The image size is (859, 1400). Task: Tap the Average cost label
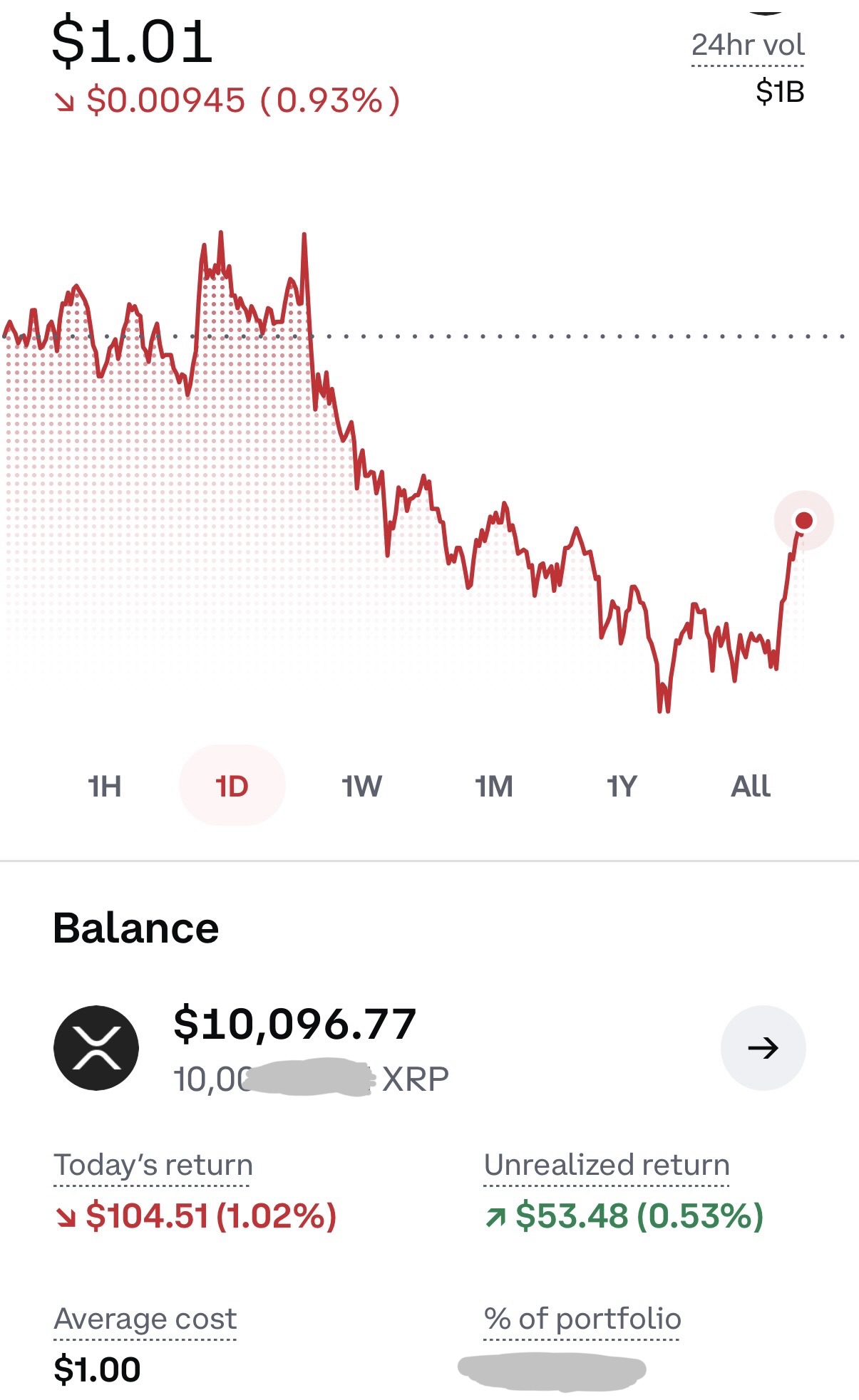[x=145, y=1319]
